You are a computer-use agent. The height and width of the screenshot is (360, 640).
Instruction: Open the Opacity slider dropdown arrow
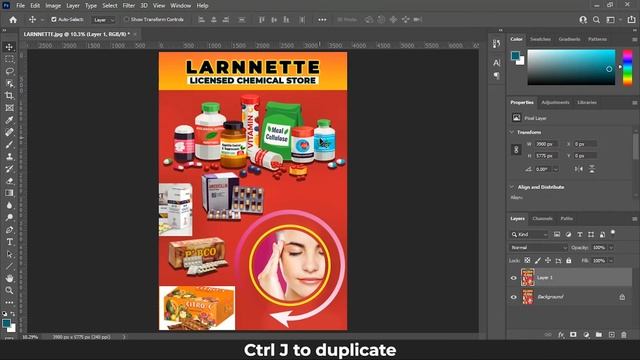click(x=611, y=248)
